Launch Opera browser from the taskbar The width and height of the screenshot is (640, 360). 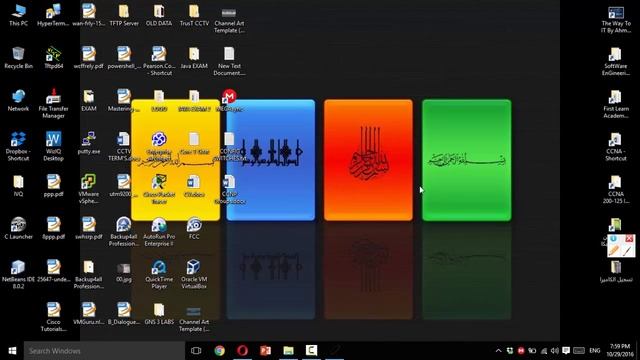point(242,351)
